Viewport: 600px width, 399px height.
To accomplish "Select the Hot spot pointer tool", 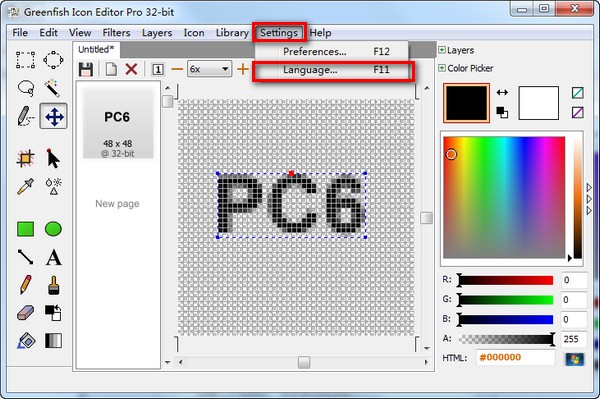I will 53,158.
